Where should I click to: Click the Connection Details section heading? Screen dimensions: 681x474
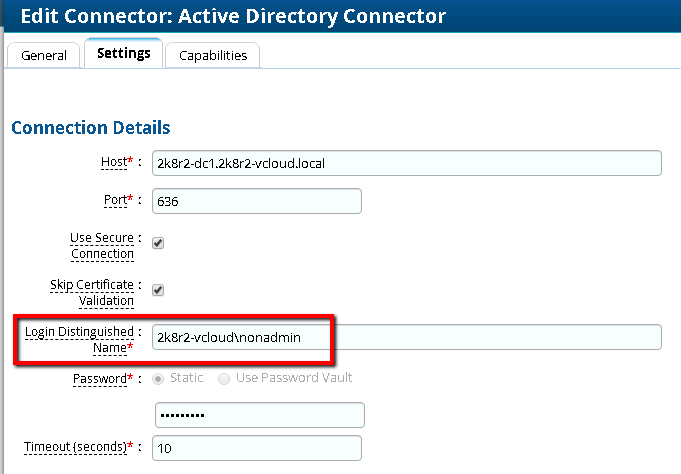[90, 128]
